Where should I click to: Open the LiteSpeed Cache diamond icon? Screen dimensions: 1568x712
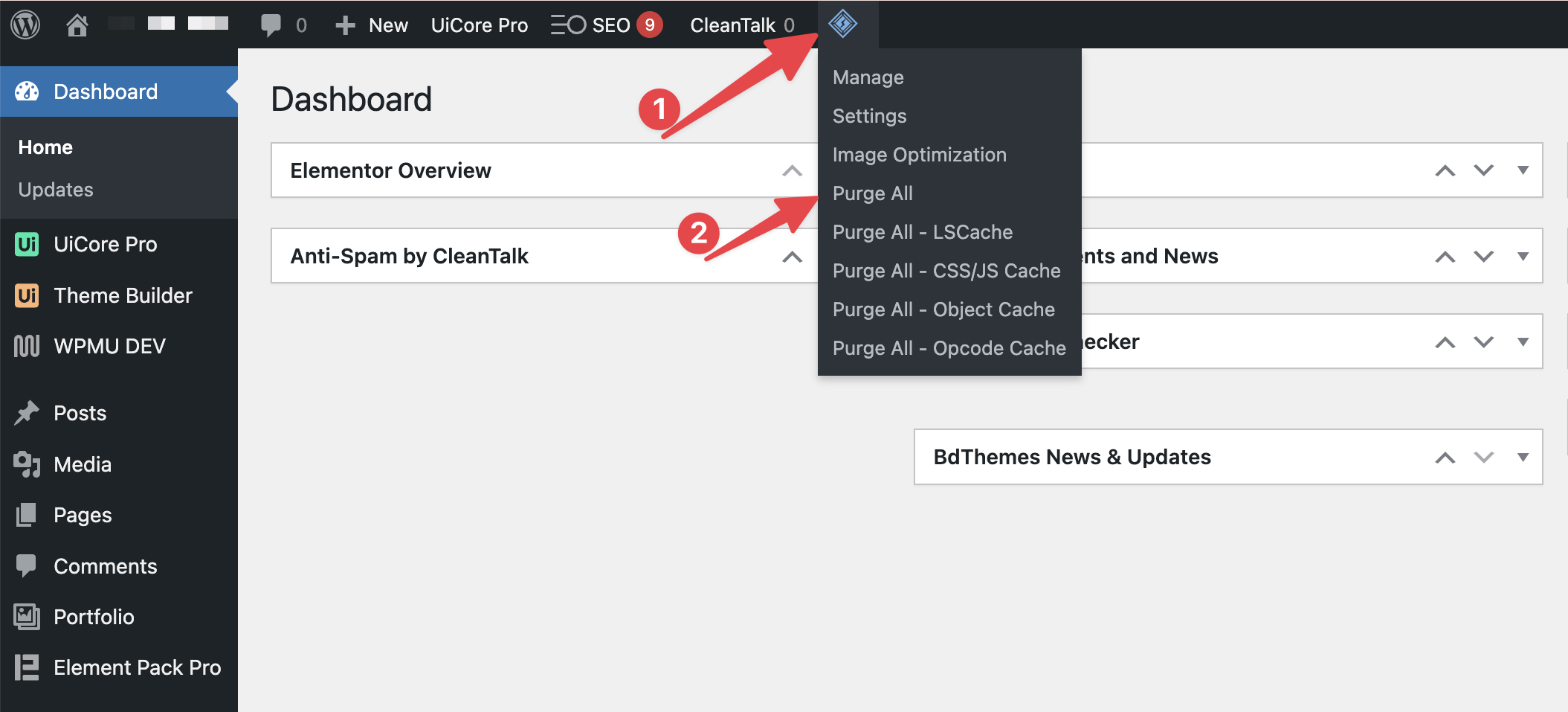(843, 24)
